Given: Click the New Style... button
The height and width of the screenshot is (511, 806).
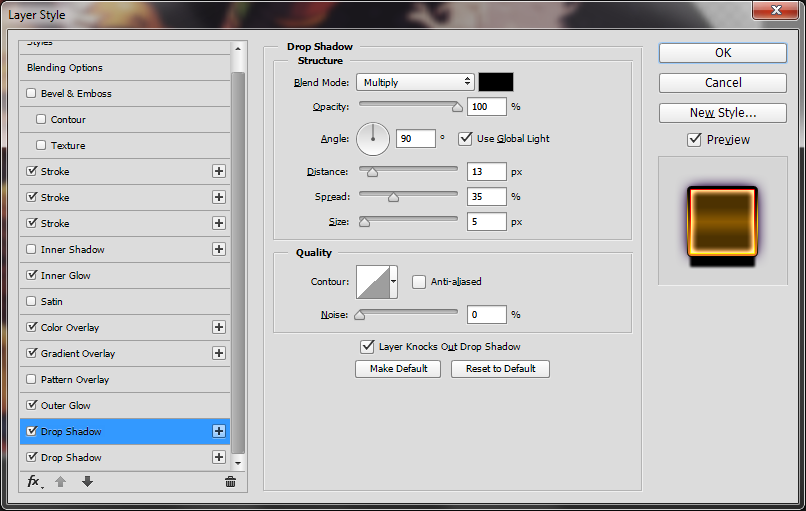Looking at the screenshot, I should [x=723, y=113].
